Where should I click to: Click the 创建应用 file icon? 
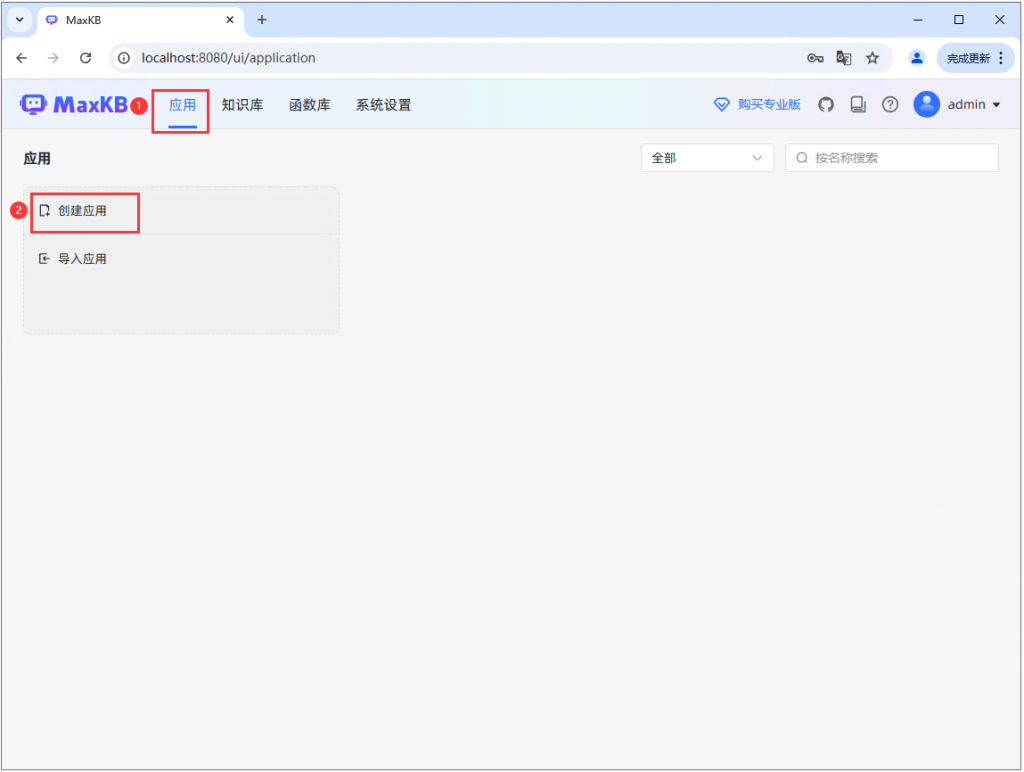click(44, 211)
